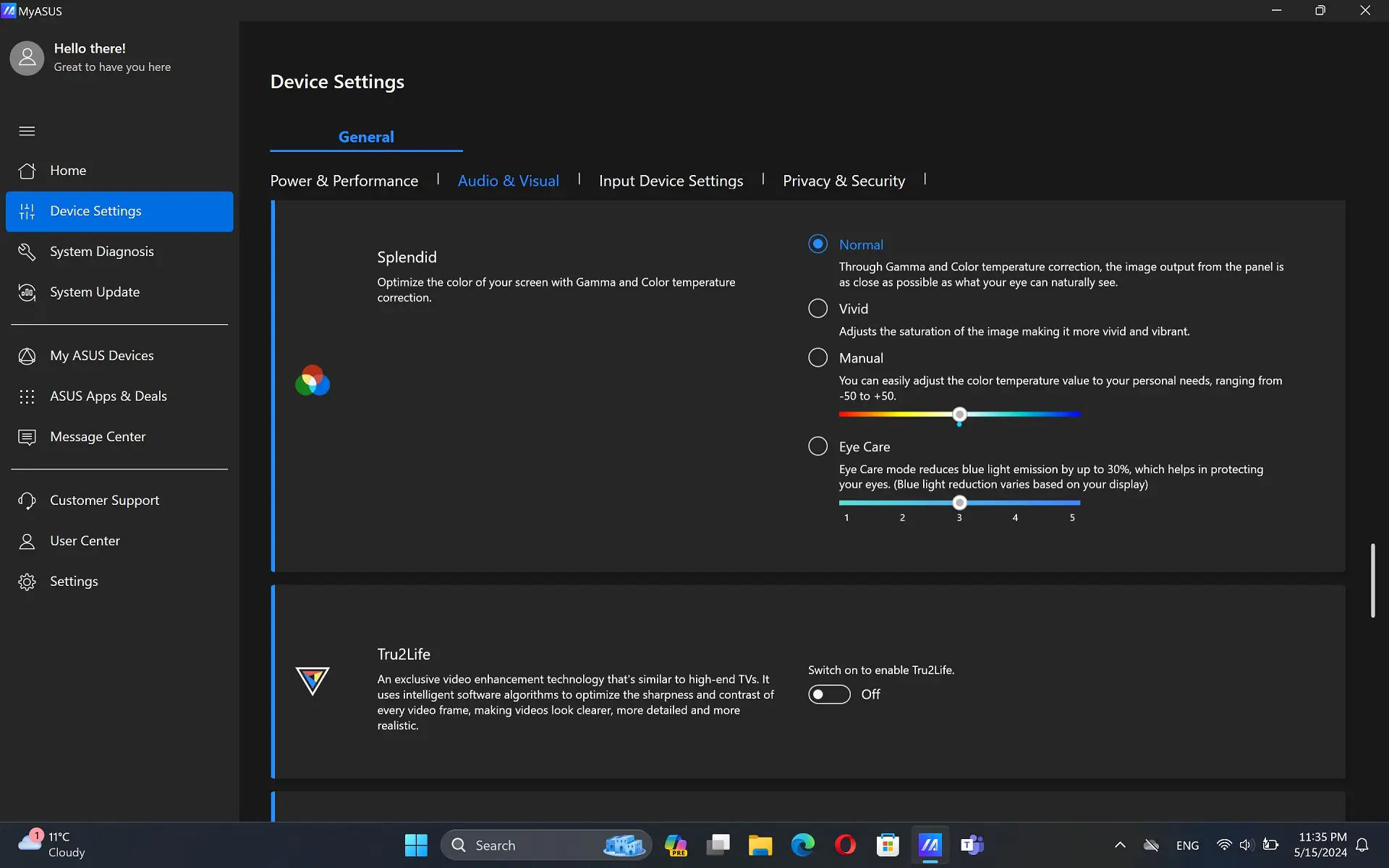1389x868 pixels.
Task: Show hidden system tray icons
Action: 1120,845
